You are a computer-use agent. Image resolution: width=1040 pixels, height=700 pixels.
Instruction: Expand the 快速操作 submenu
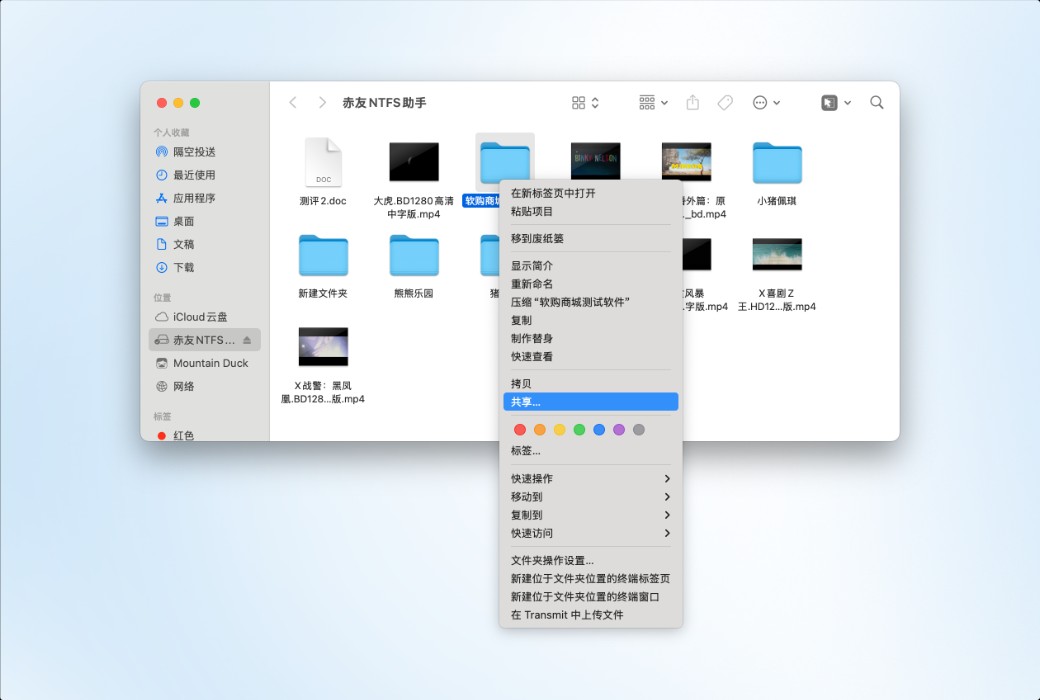[590, 478]
